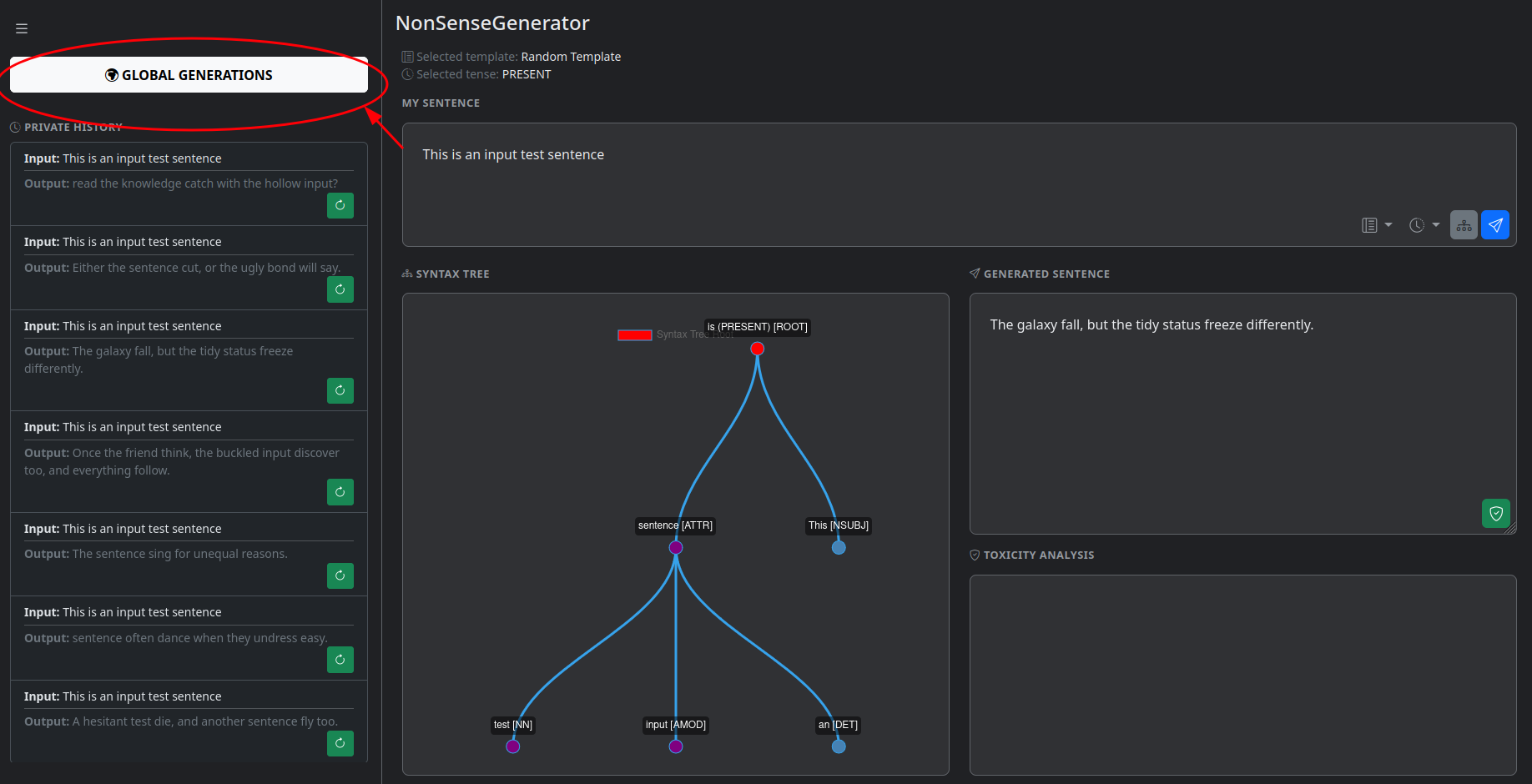Image resolution: width=1532 pixels, height=784 pixels.
Task: Regenerate the 'sentence sing for unequal reasons' output
Action: click(x=340, y=575)
